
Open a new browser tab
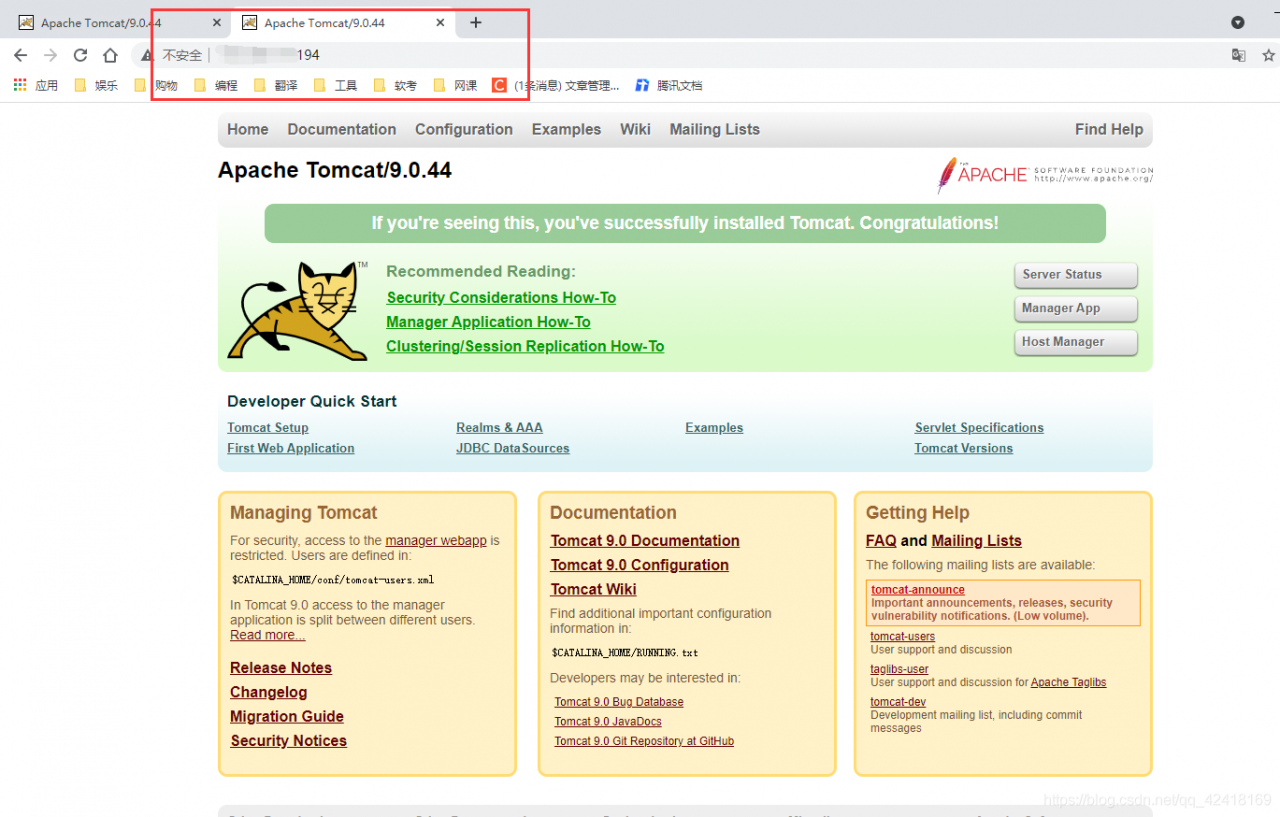(476, 23)
